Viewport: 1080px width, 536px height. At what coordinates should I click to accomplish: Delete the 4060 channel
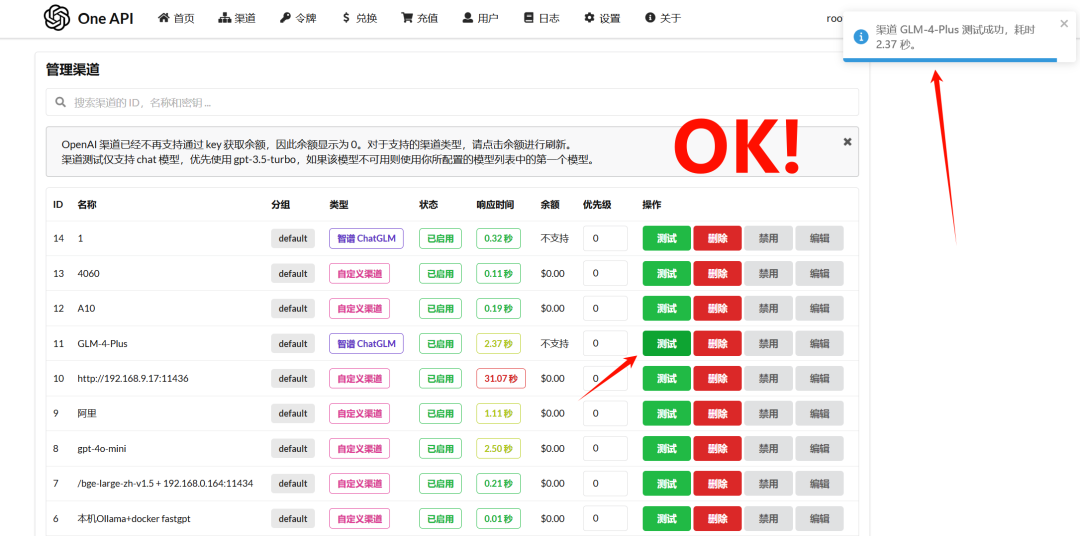(717, 274)
